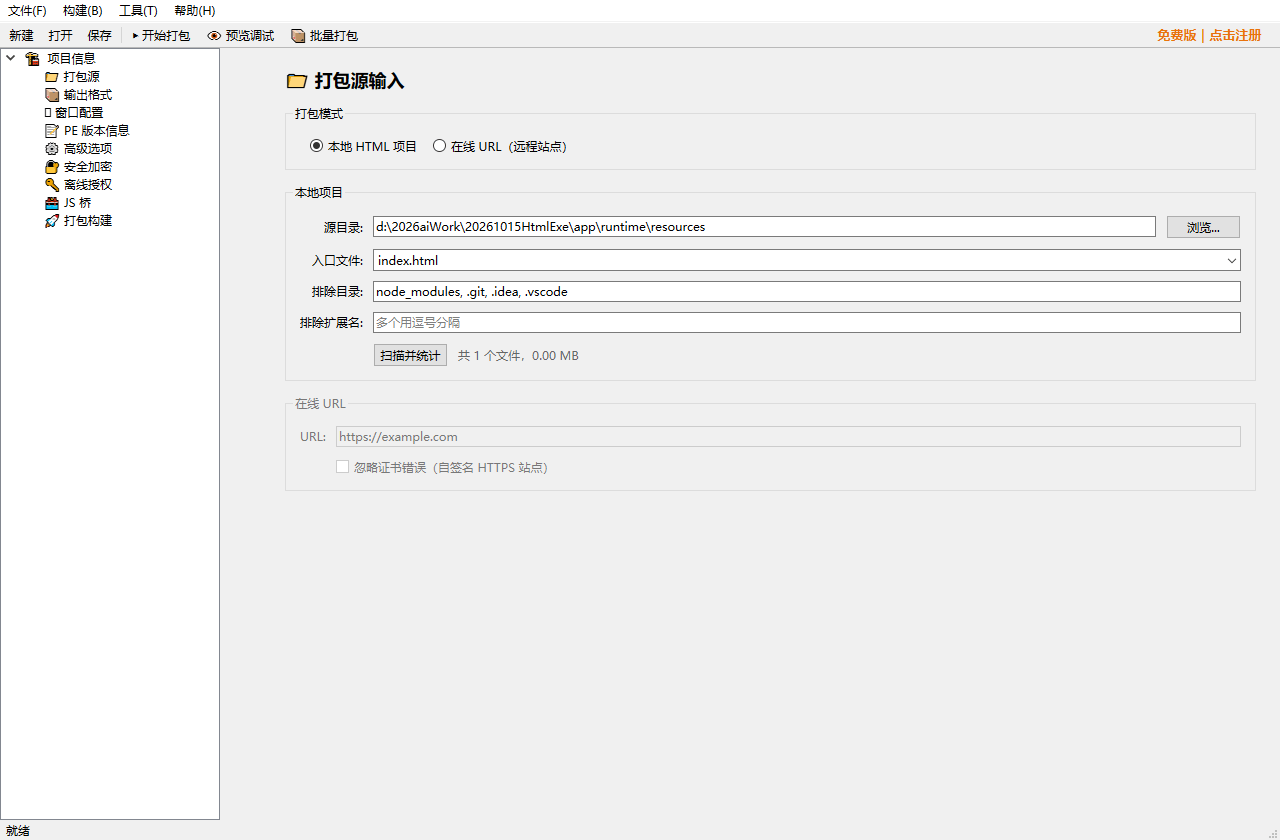Toggle 忽略证书错误 checkbox
The width and height of the screenshot is (1280, 840).
(342, 467)
